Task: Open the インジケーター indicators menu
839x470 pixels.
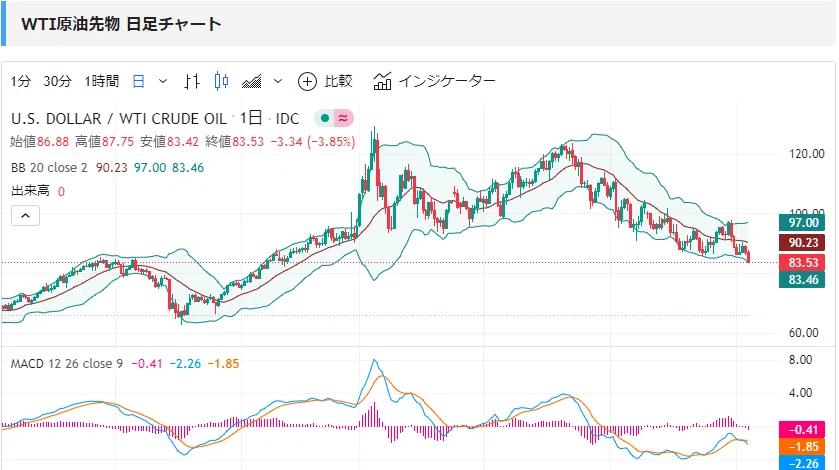Action: coord(447,81)
